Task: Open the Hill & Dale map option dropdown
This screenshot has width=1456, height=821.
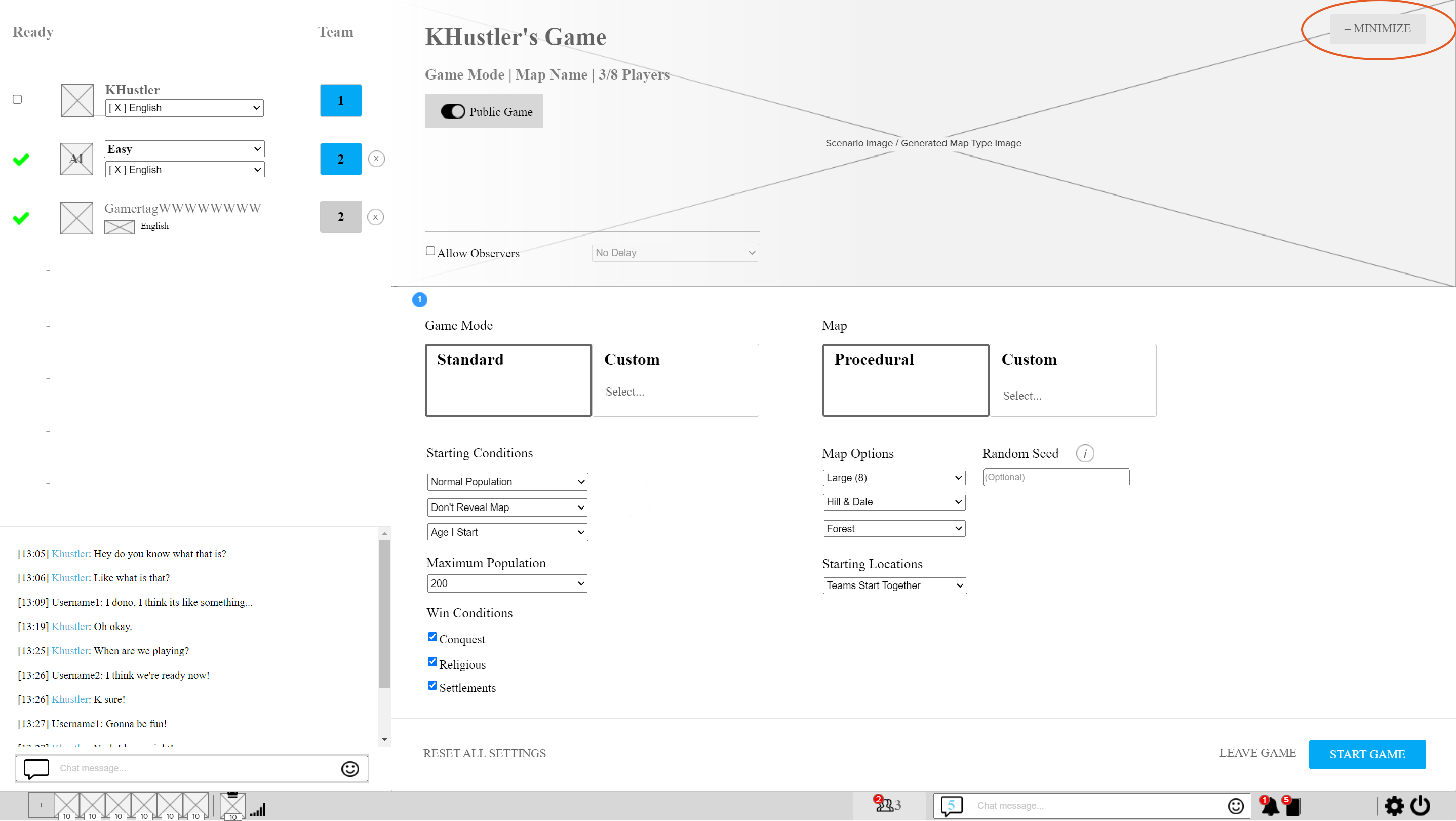Action: click(893, 501)
